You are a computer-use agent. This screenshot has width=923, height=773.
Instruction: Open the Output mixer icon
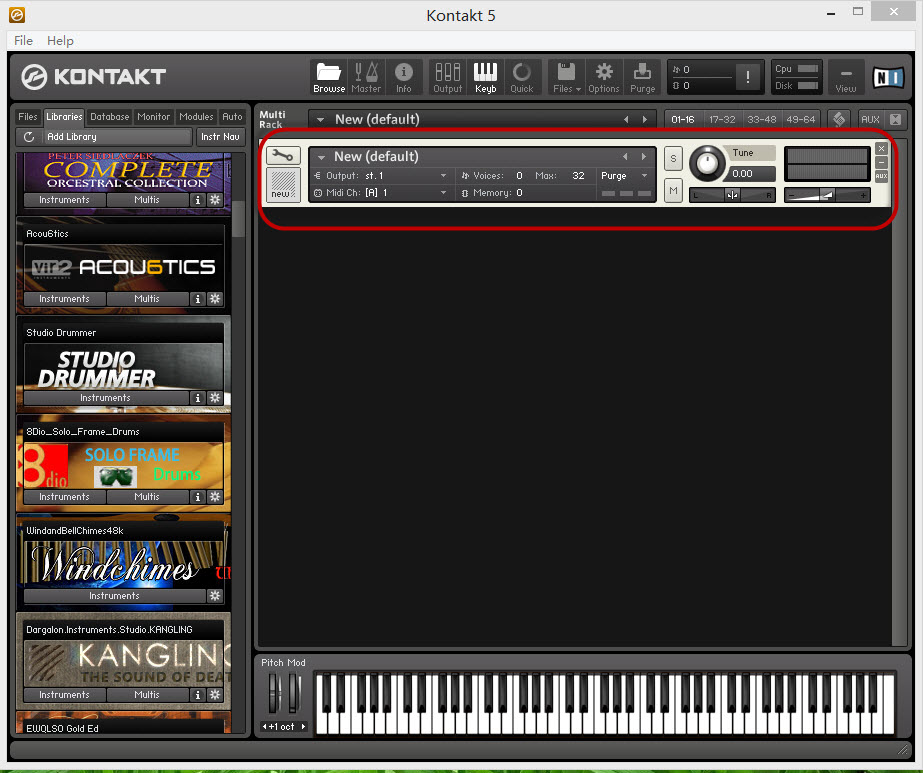447,77
